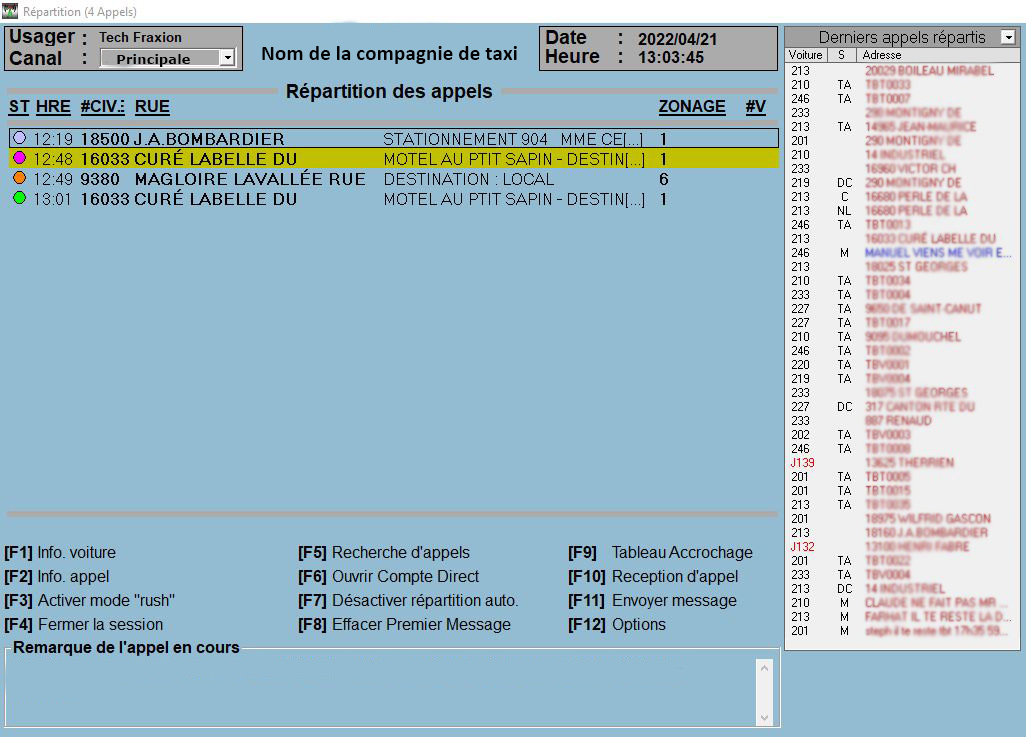Click the magenta status circle at 12:48
1026x737 pixels.
(x=20, y=158)
